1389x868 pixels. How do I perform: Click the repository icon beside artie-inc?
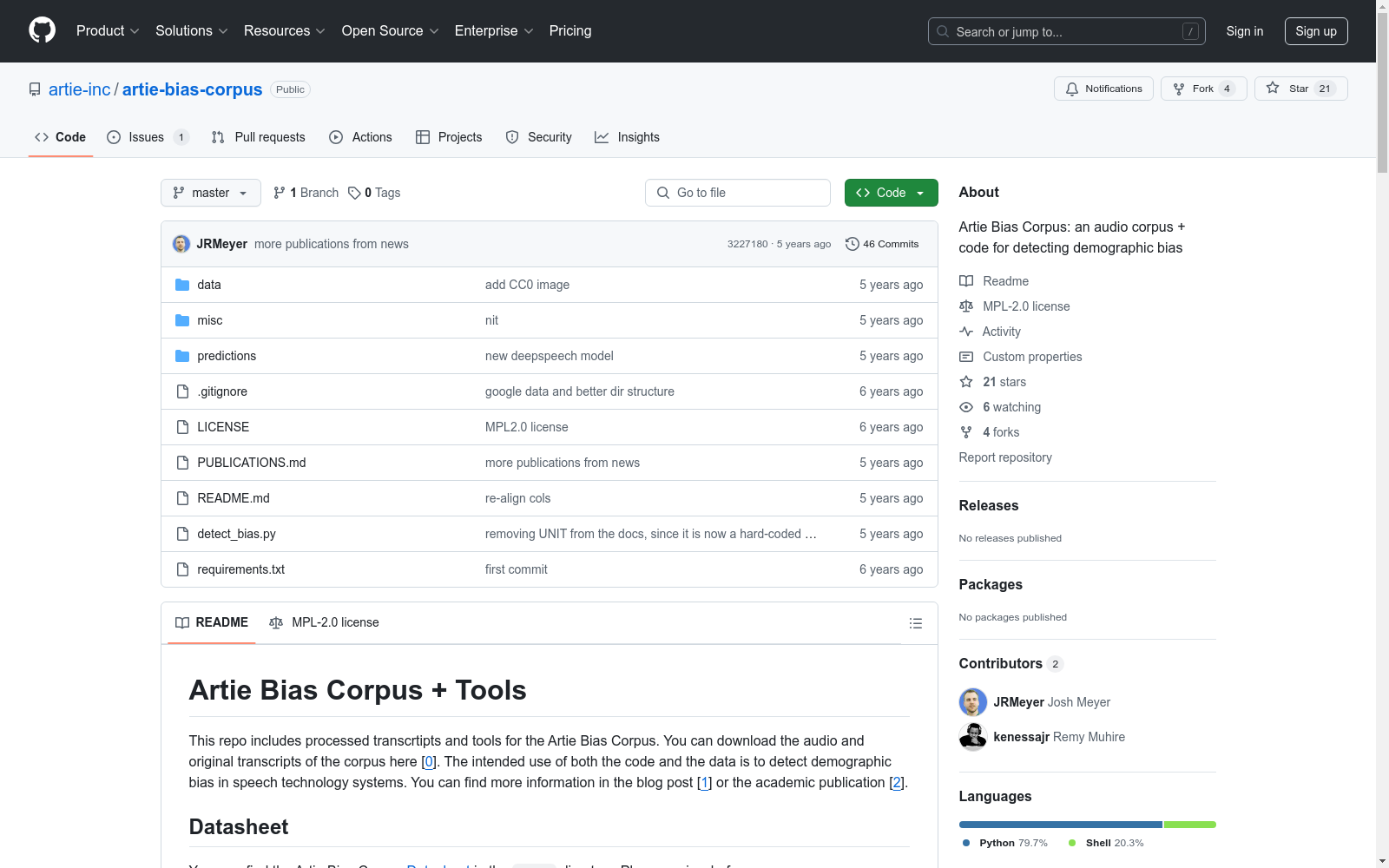[35, 89]
